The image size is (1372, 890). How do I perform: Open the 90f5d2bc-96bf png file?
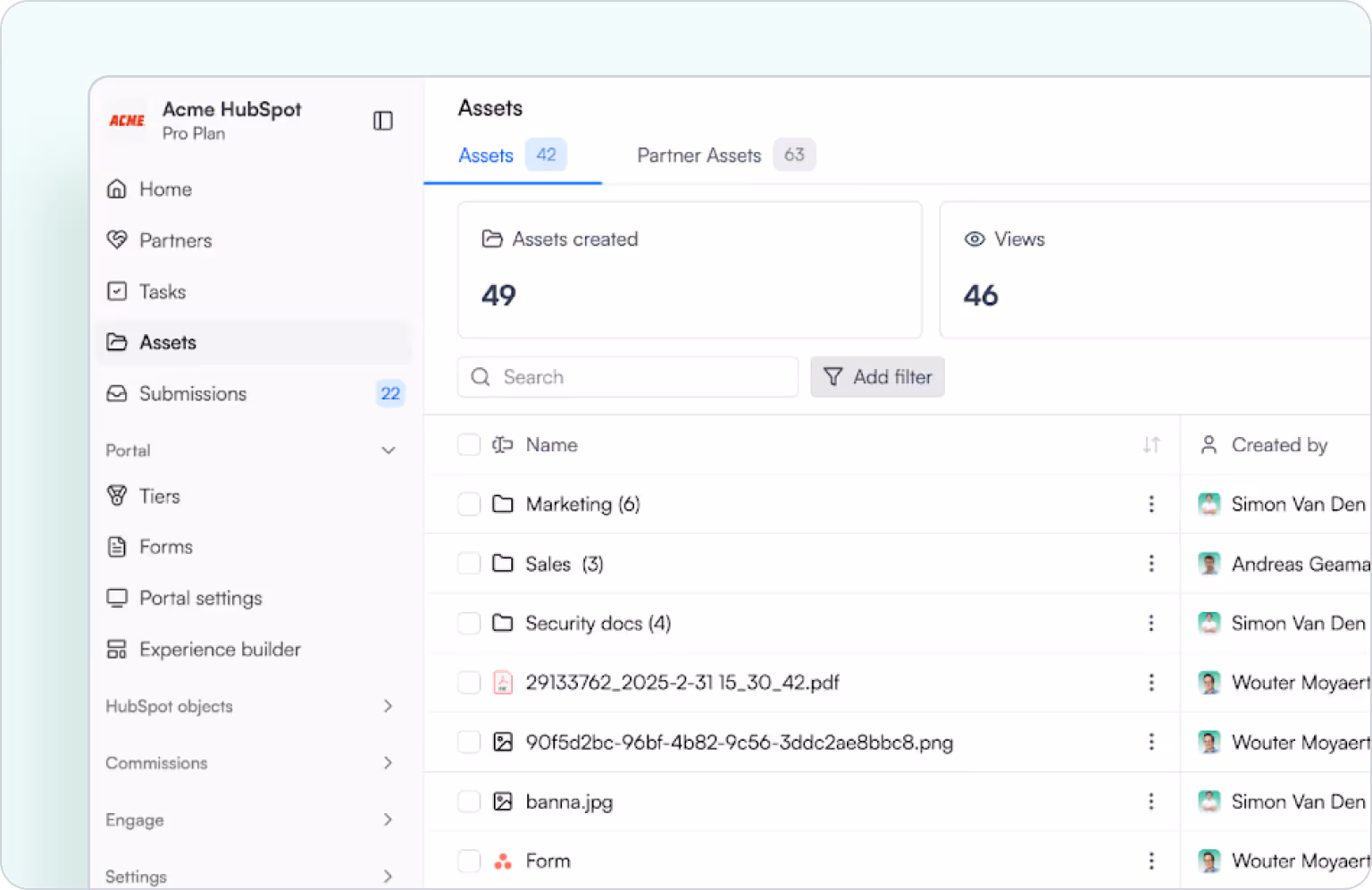739,742
